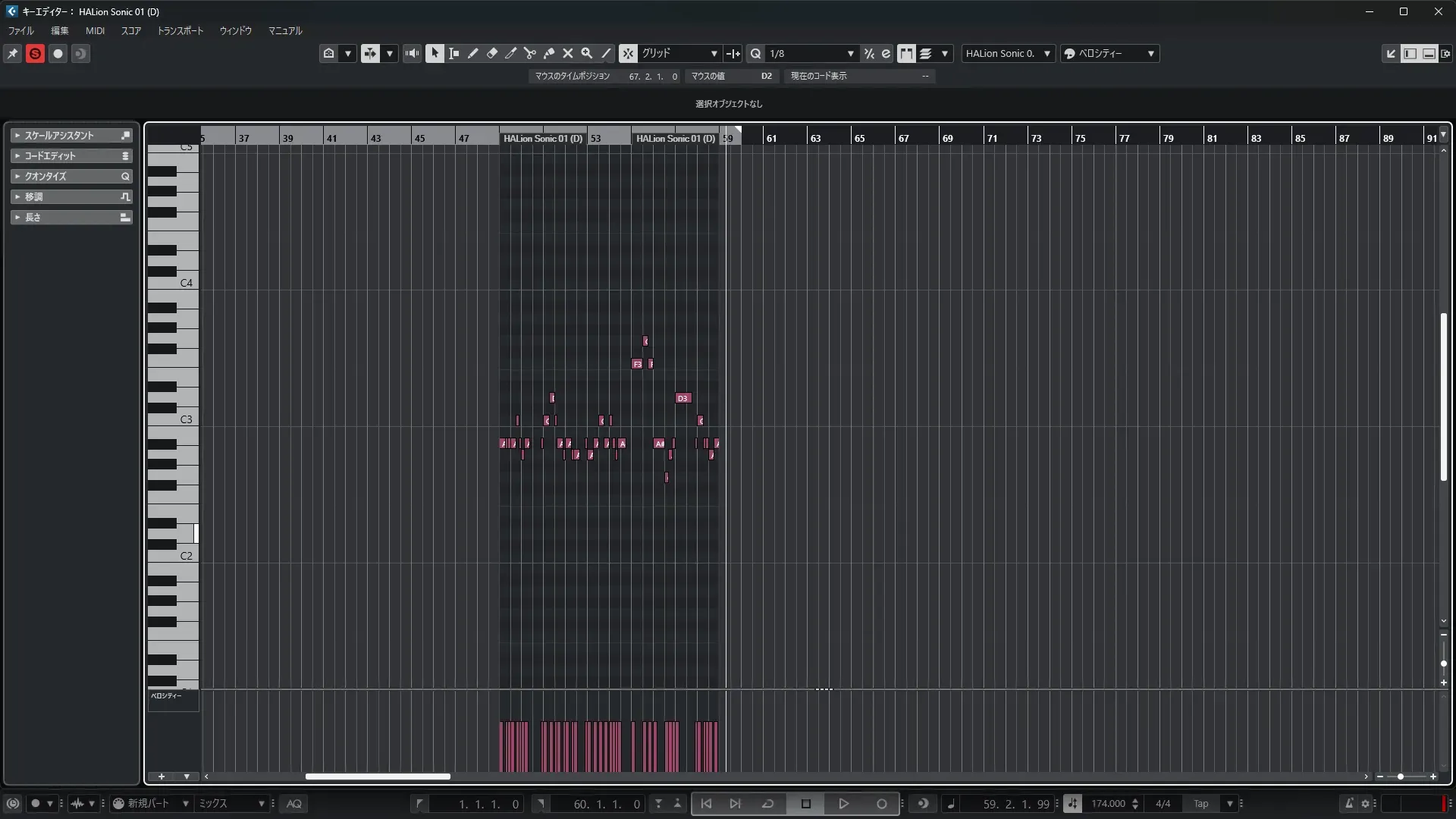Adjust the horizontal zoom slider
This screenshot has width=1456, height=819.
tap(1400, 777)
